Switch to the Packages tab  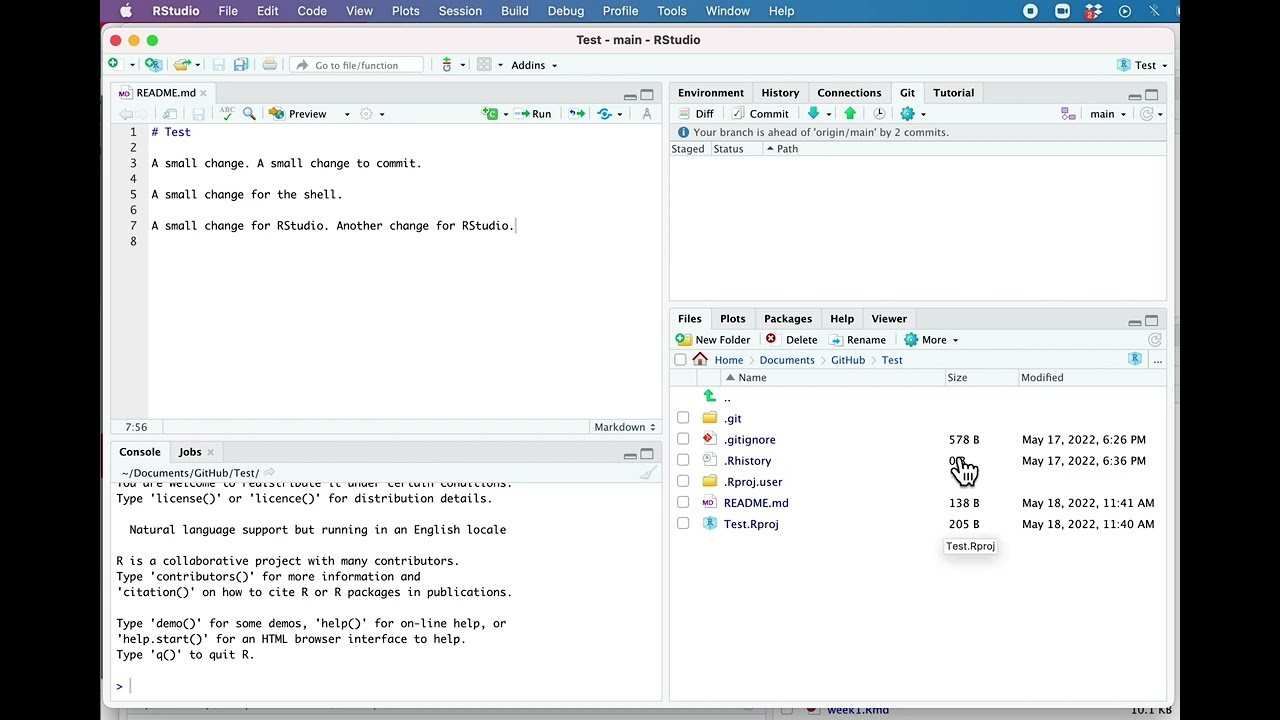[788, 319]
